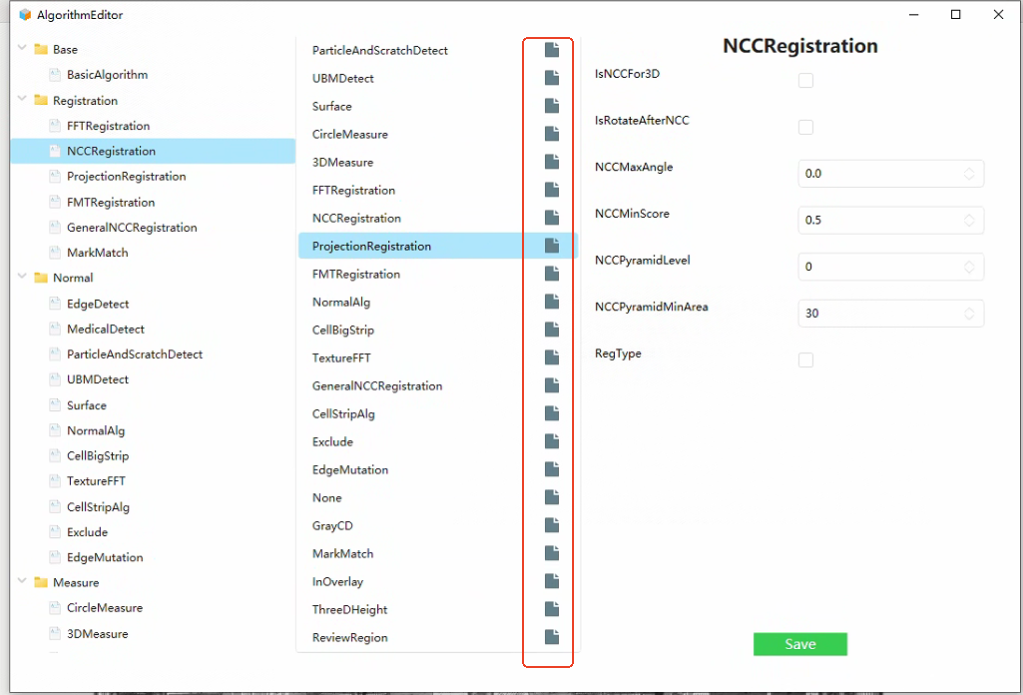Toggle the IsRotateAfterNCC checkbox
The image size is (1023, 695).
(x=806, y=127)
